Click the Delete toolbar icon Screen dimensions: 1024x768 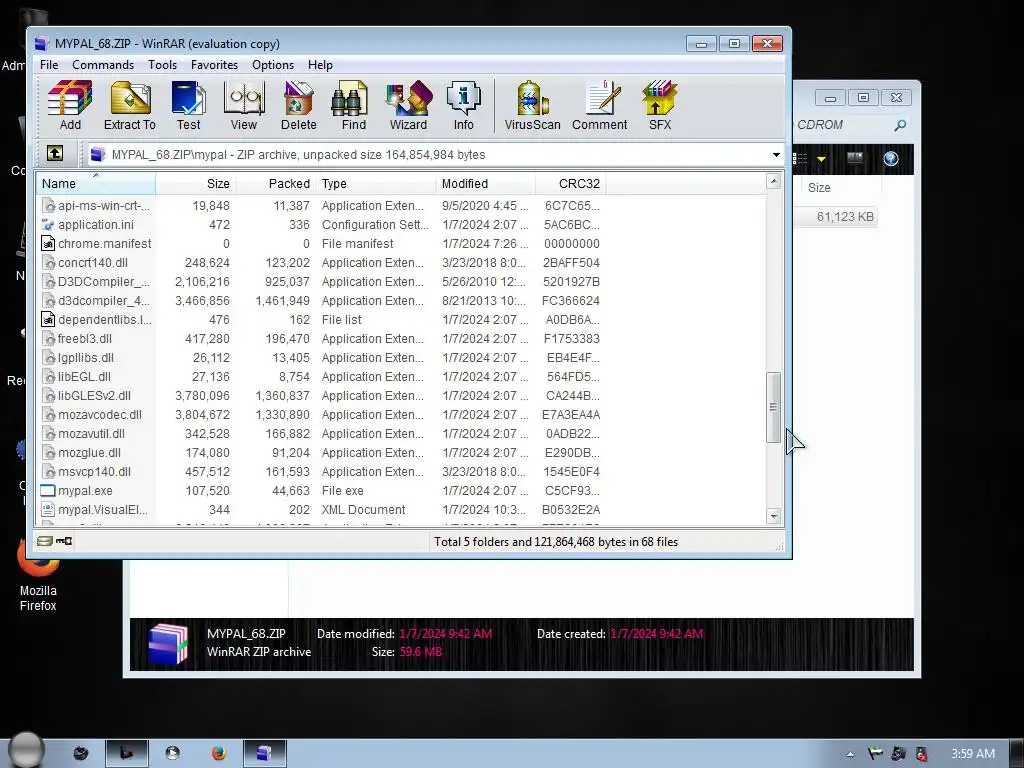[x=298, y=106]
